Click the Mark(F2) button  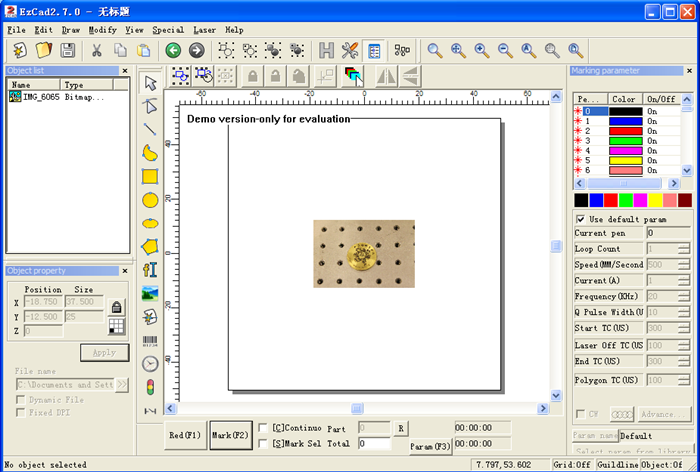[231, 436]
